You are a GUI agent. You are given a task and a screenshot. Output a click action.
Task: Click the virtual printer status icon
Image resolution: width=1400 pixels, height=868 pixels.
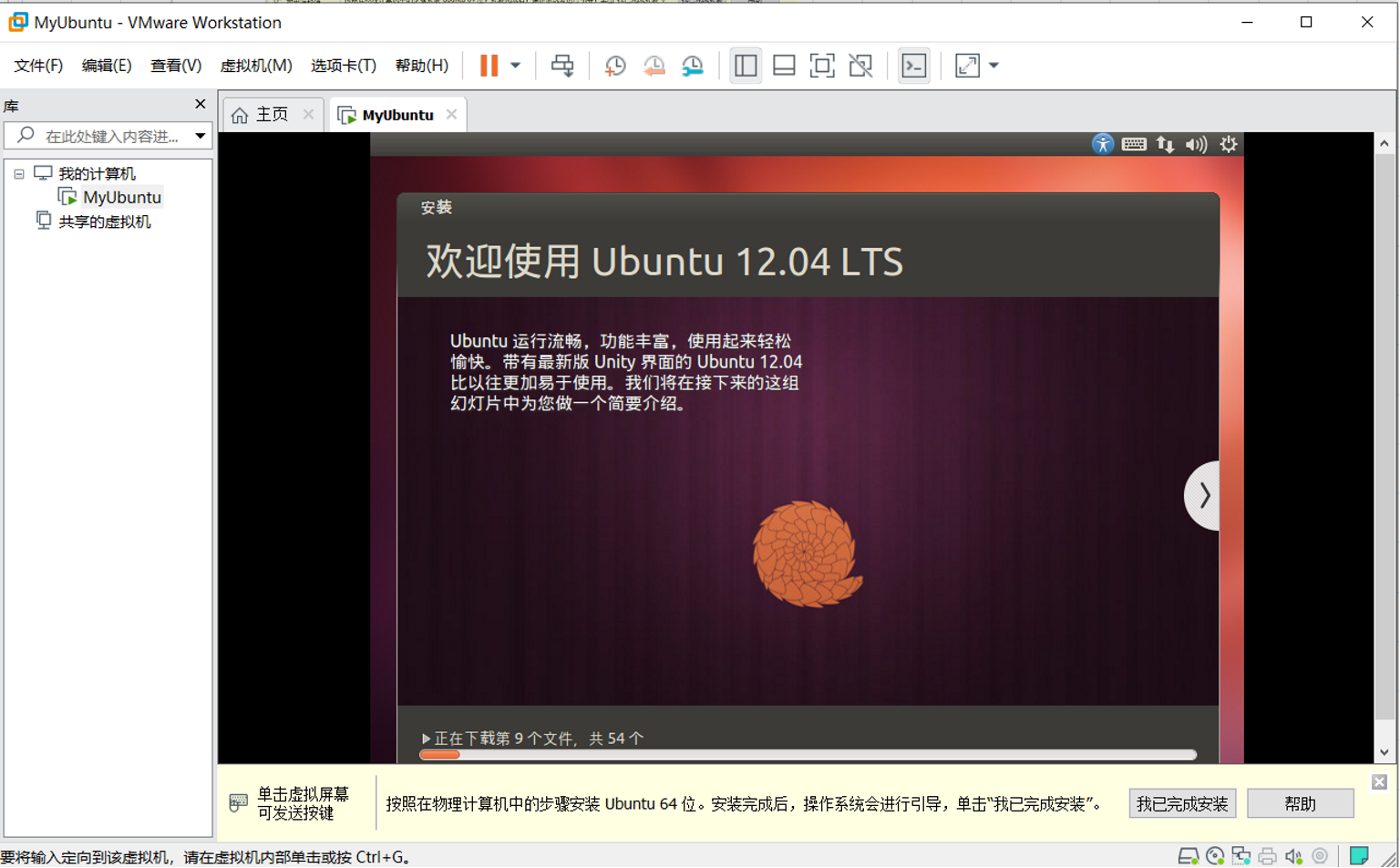pos(1266,856)
